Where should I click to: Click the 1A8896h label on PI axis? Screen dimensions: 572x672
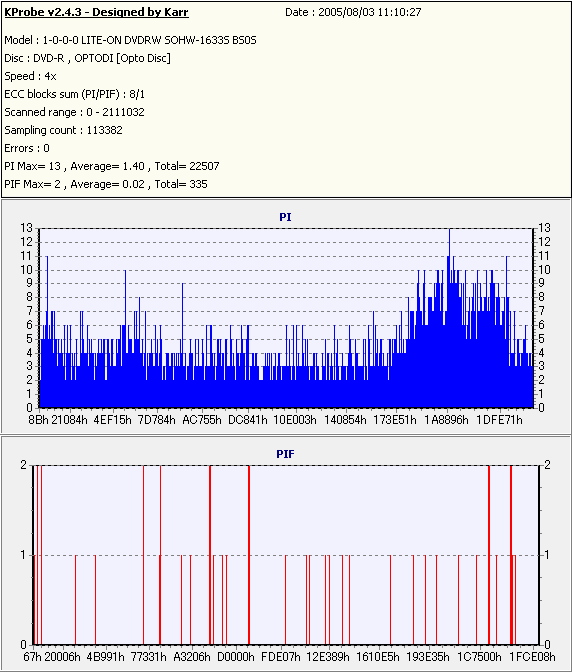(446, 420)
